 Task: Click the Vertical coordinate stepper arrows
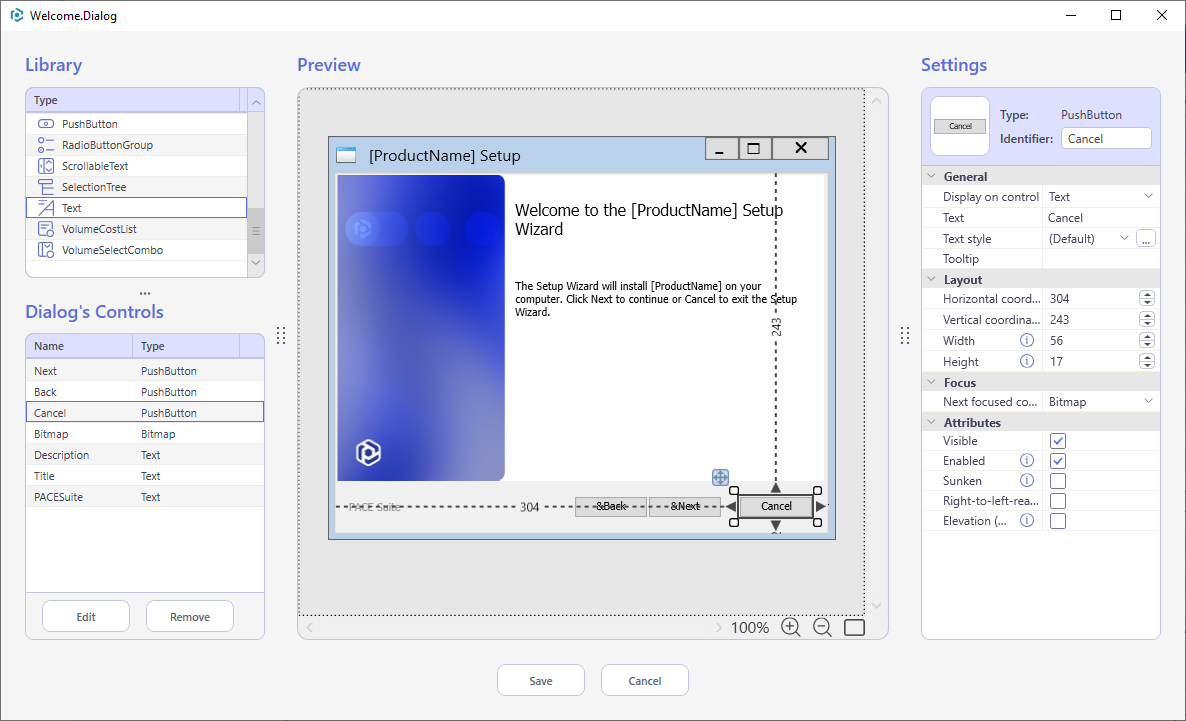[x=1147, y=319]
